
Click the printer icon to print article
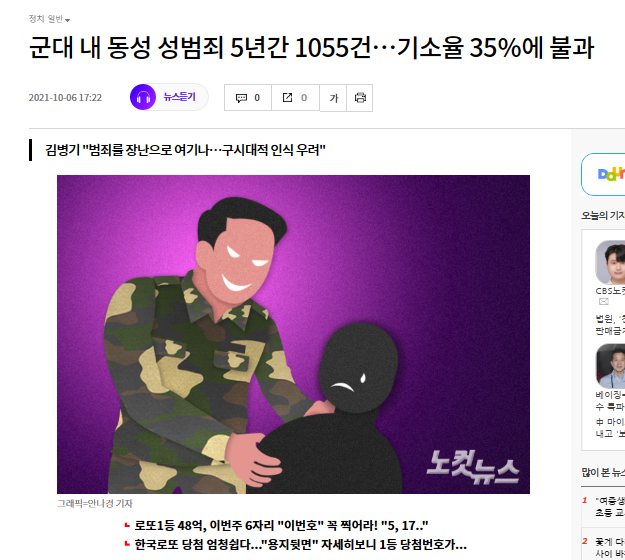click(360, 98)
